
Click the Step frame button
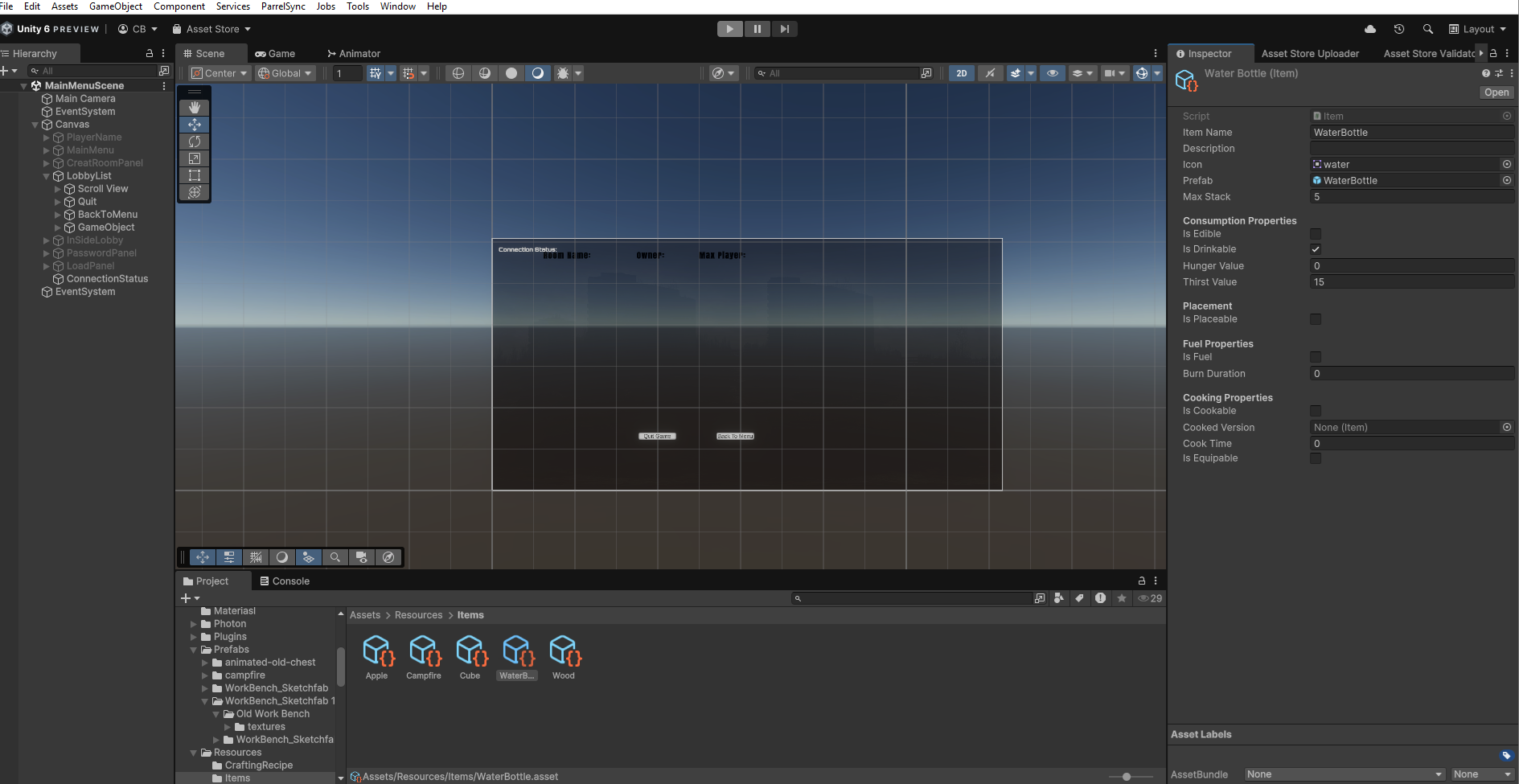(x=785, y=29)
